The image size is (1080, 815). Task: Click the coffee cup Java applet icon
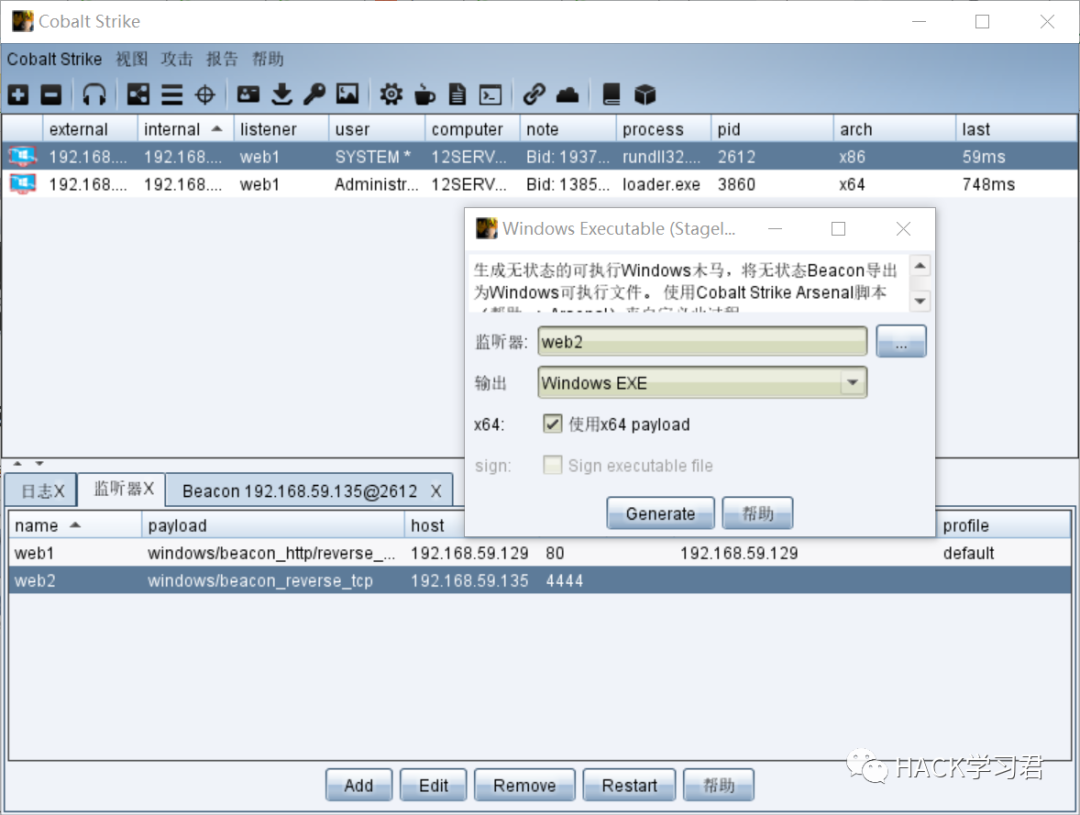click(x=424, y=94)
